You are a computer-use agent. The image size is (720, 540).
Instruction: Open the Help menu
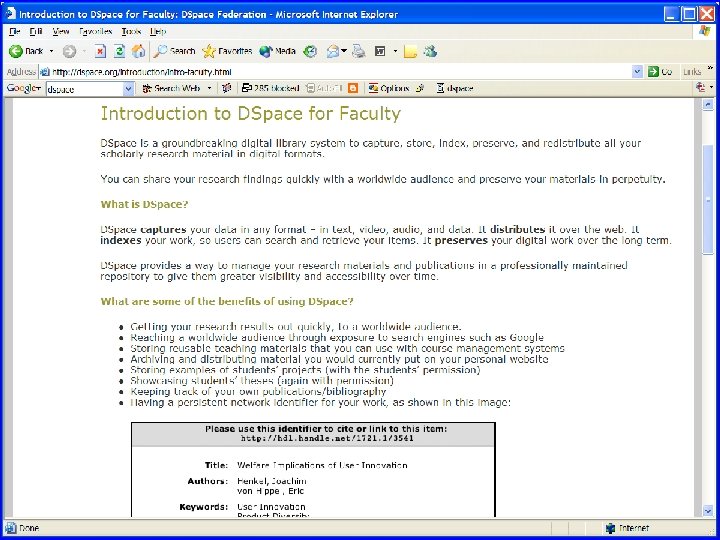pos(158,32)
